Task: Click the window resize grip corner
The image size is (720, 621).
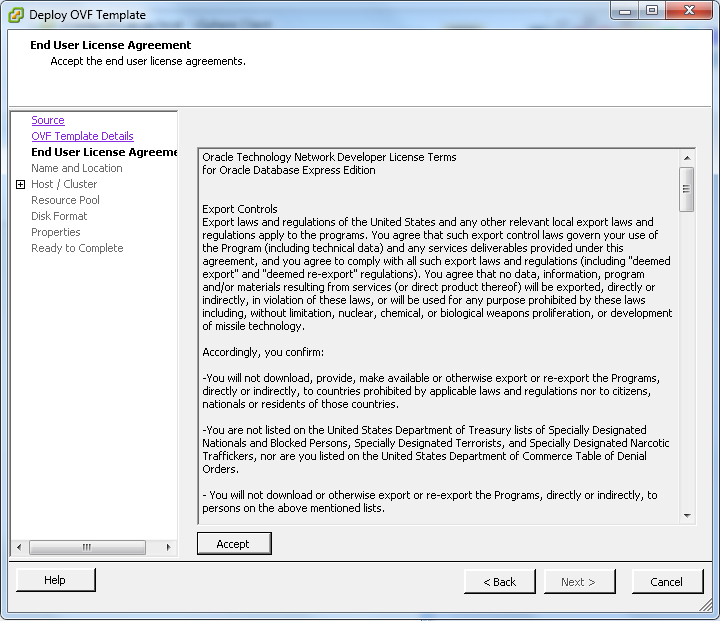Action: tap(706, 606)
